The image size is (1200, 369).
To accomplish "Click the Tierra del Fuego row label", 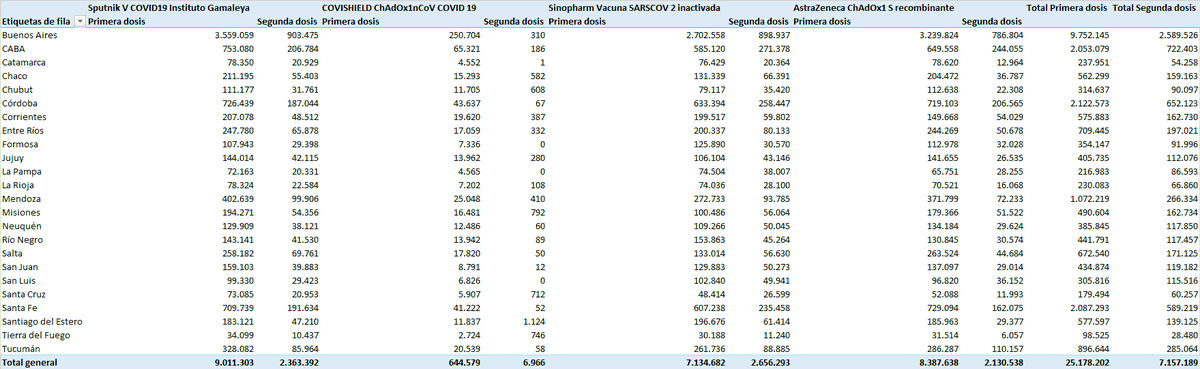I will pos(33,336).
